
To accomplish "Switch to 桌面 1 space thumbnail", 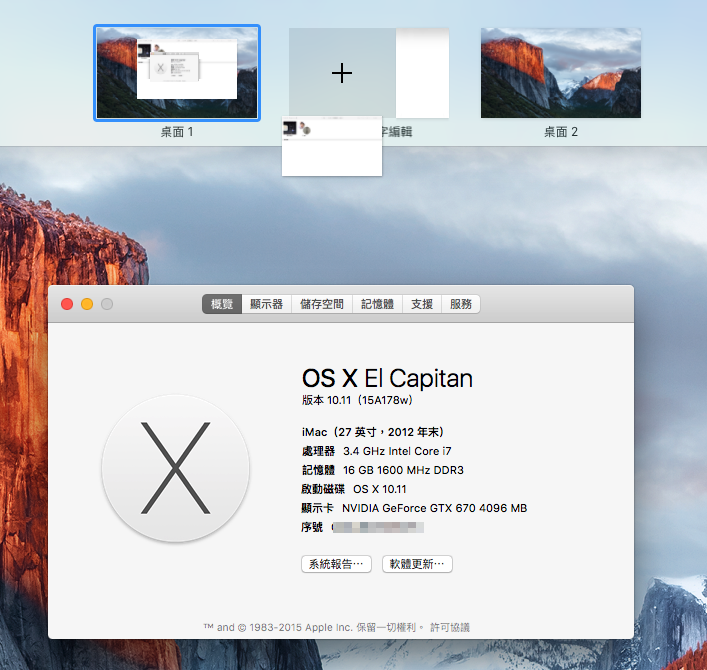I will click(177, 73).
